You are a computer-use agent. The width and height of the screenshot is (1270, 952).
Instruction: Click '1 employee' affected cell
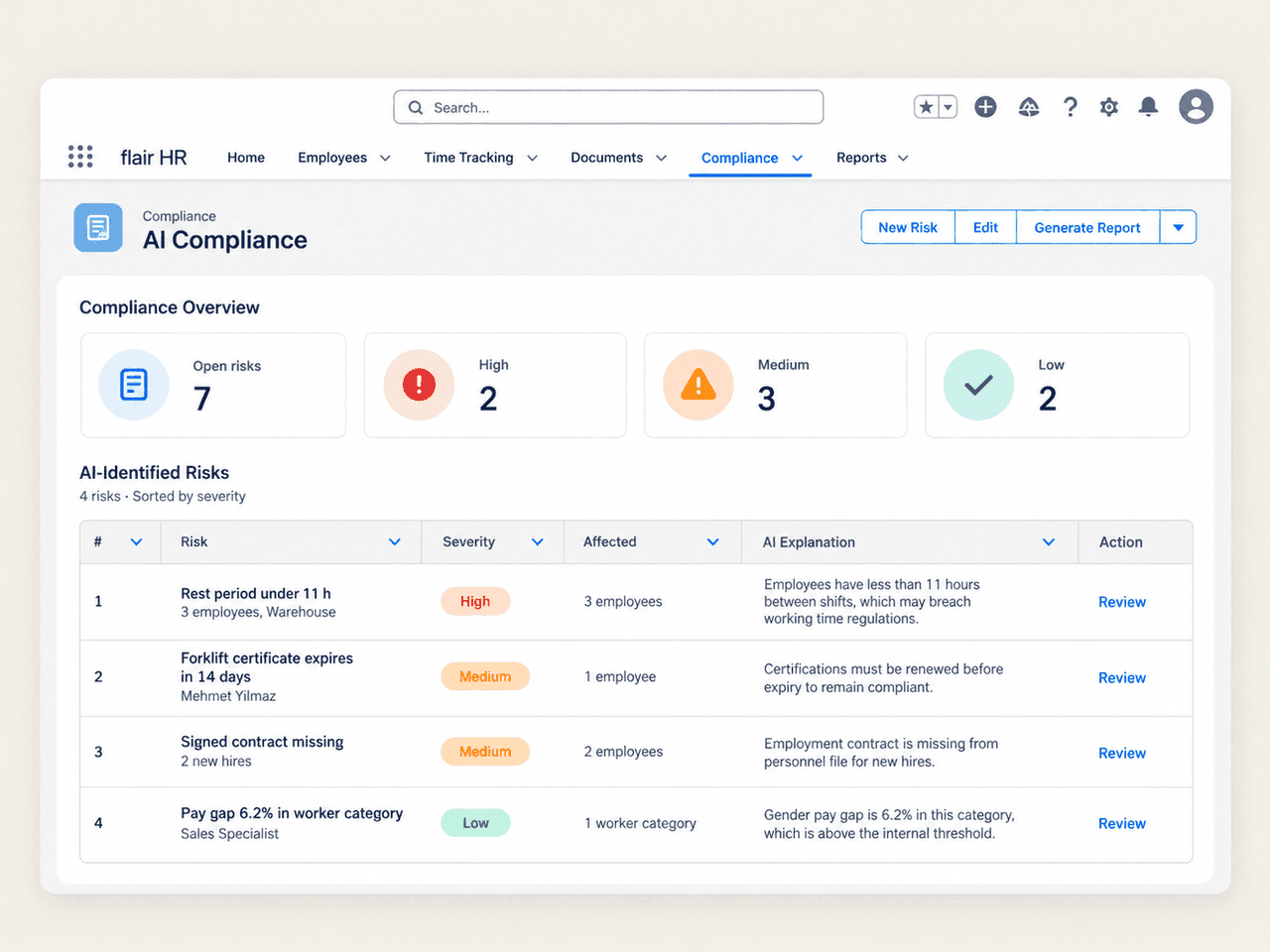620,676
